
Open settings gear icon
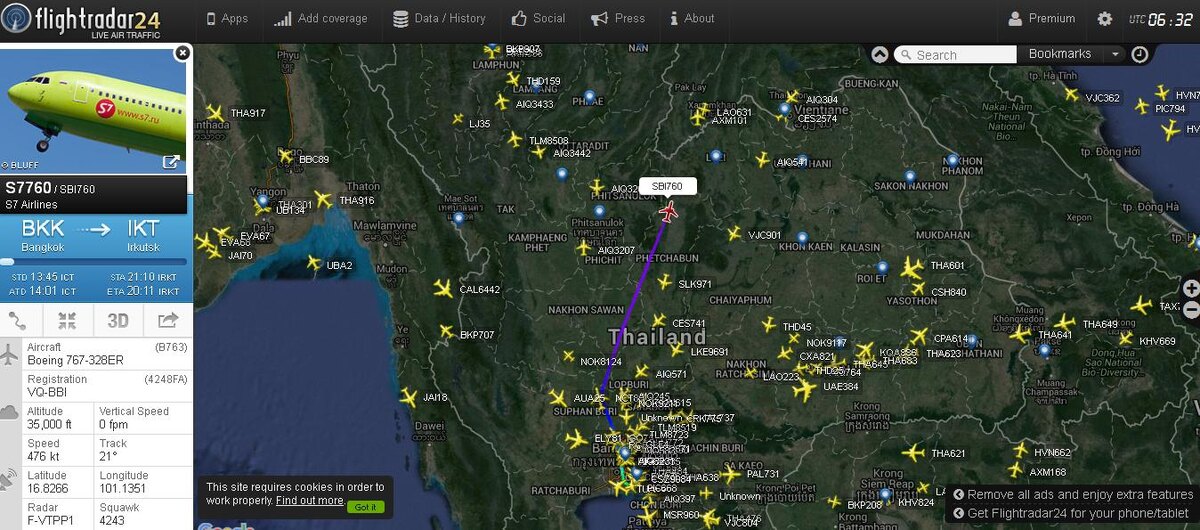[x=1105, y=18]
